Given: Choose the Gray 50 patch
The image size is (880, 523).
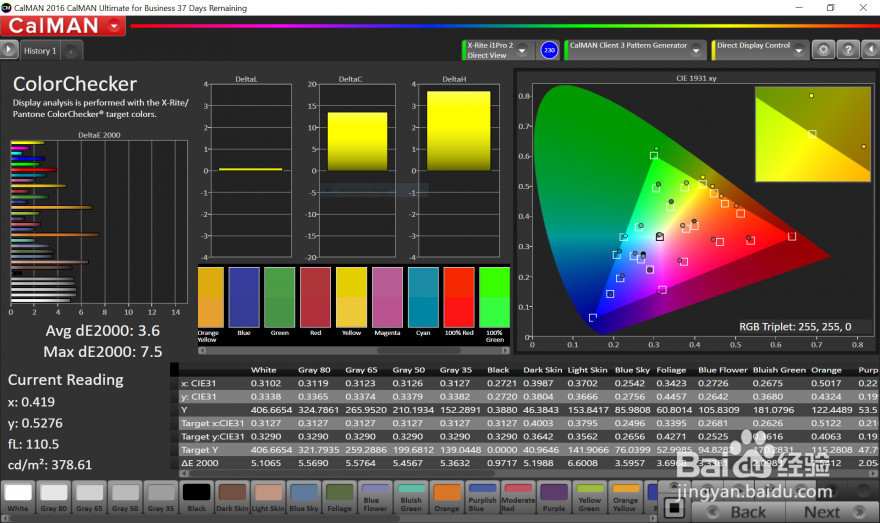Looking at the screenshot, I should 125,497.
